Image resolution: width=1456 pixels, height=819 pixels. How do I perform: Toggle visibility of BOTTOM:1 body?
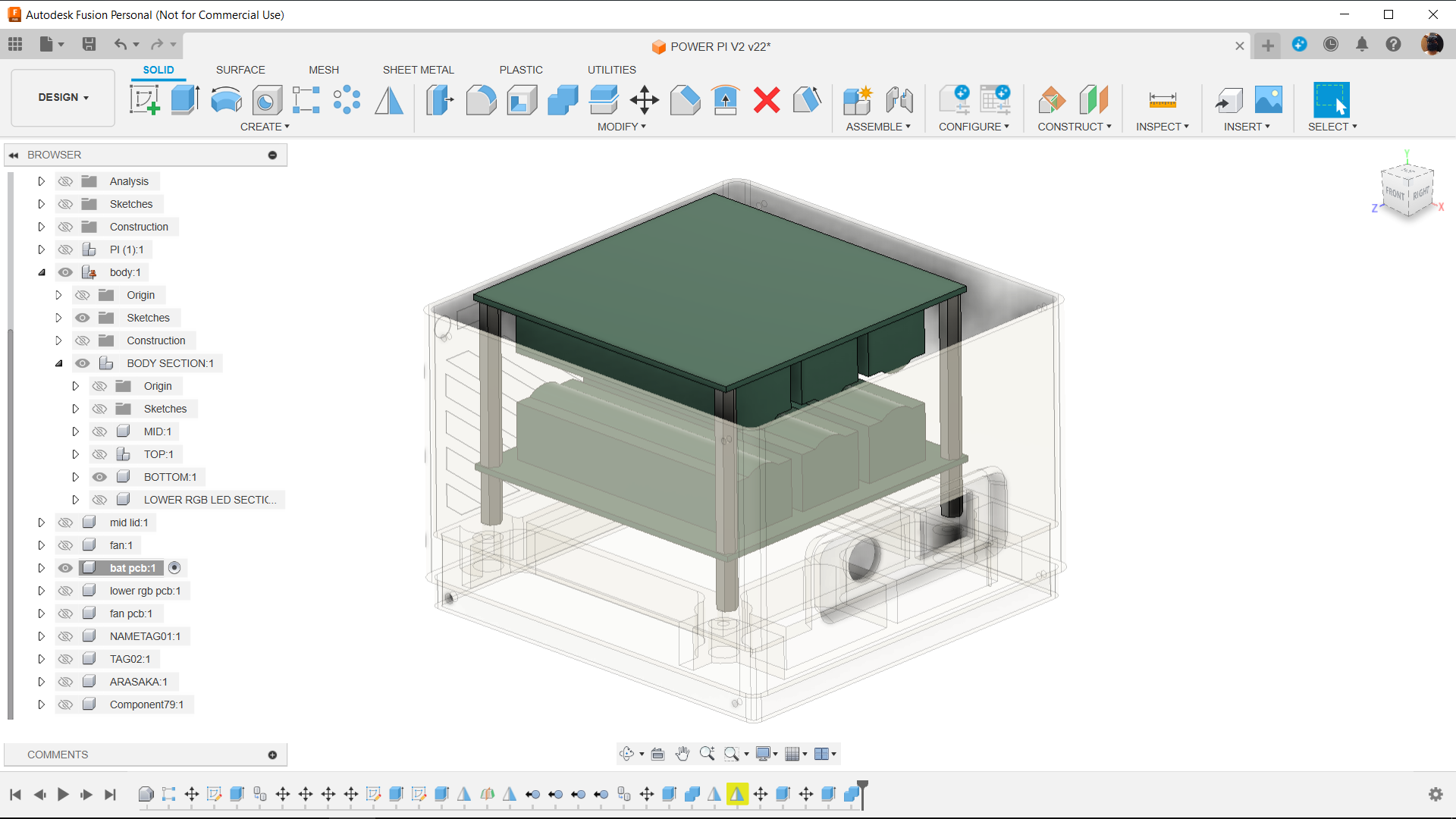[x=99, y=477]
